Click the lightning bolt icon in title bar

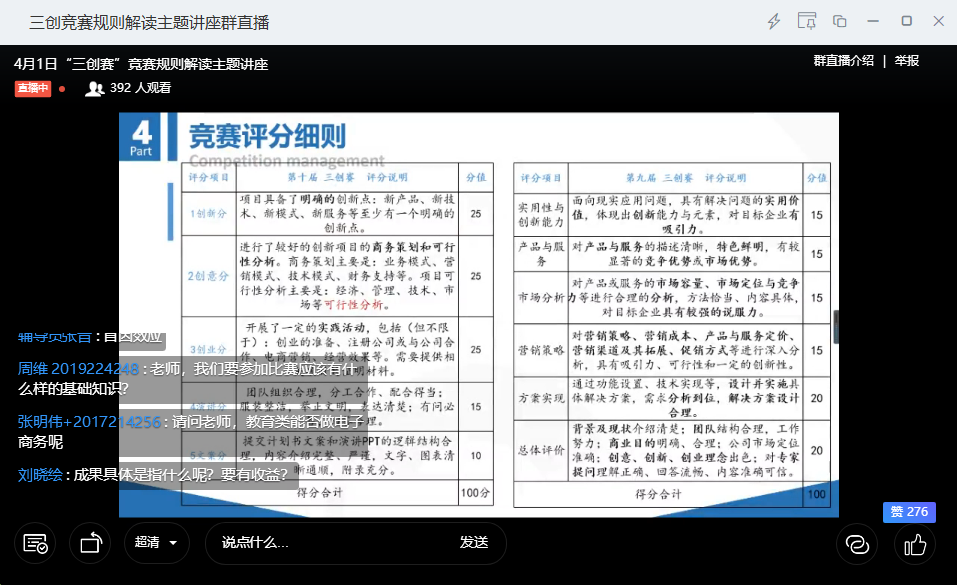pyautogui.click(x=773, y=21)
